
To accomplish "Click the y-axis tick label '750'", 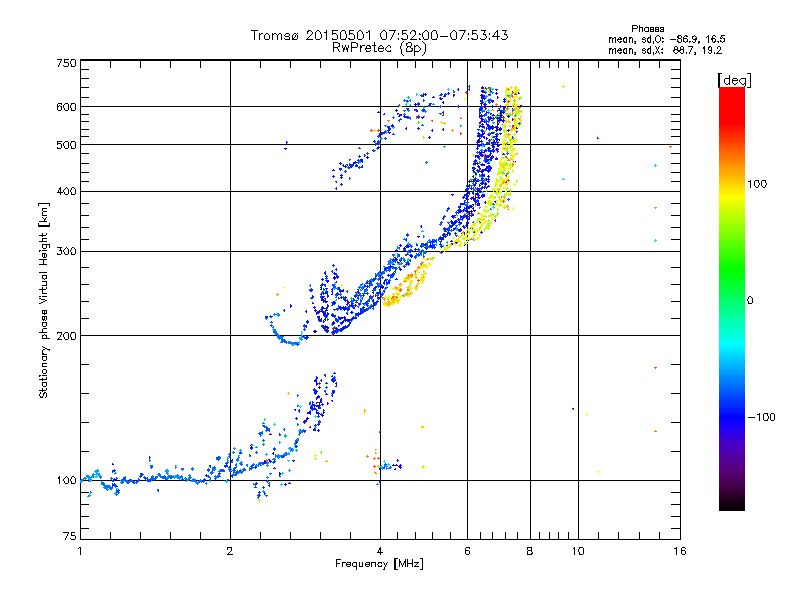I will coord(66,63).
